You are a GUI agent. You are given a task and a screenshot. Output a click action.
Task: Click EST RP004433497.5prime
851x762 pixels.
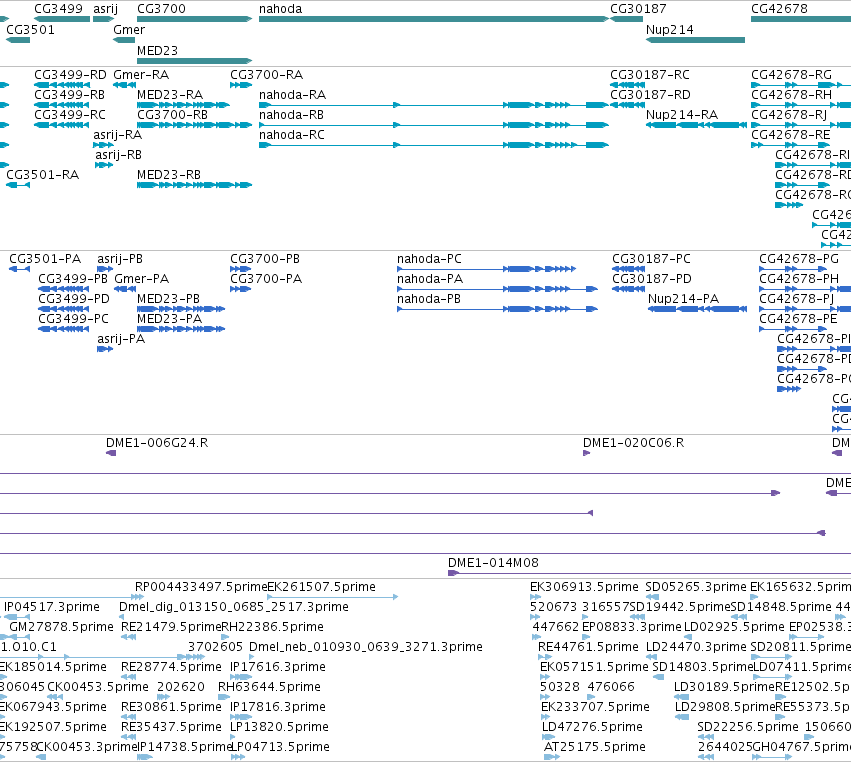coord(201,587)
